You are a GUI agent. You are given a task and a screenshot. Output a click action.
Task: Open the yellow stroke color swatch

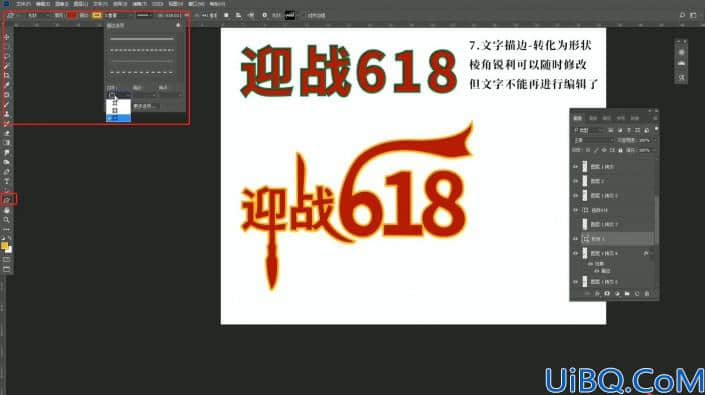pyautogui.click(x=97, y=15)
